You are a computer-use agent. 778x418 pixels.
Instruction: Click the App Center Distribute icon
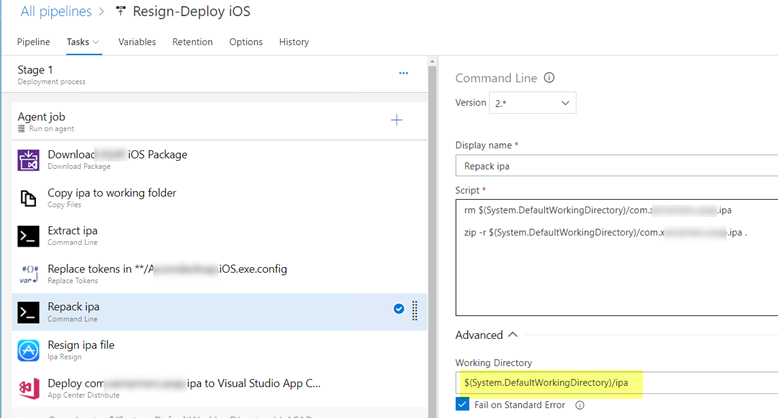pyautogui.click(x=28, y=388)
